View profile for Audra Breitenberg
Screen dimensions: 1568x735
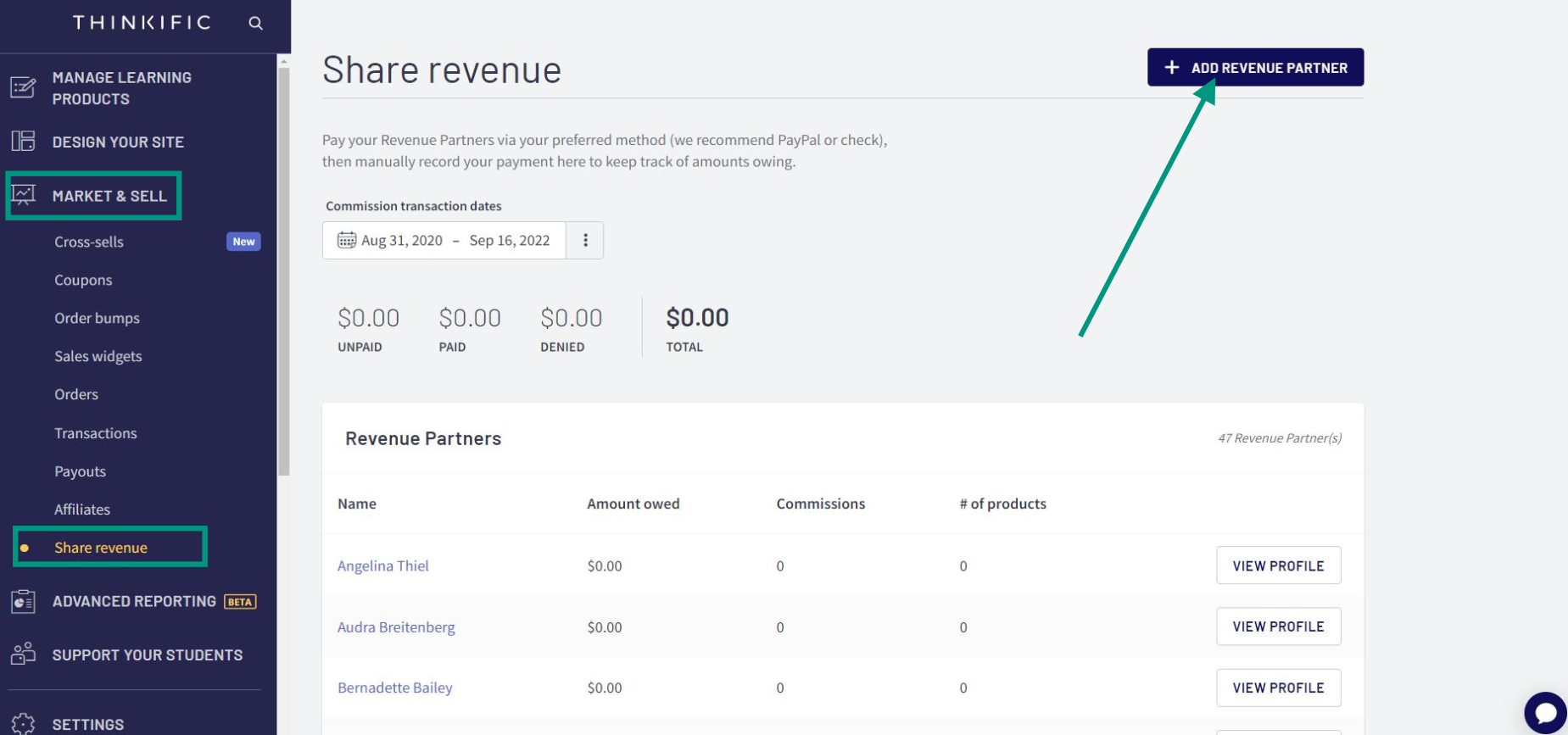[1278, 626]
